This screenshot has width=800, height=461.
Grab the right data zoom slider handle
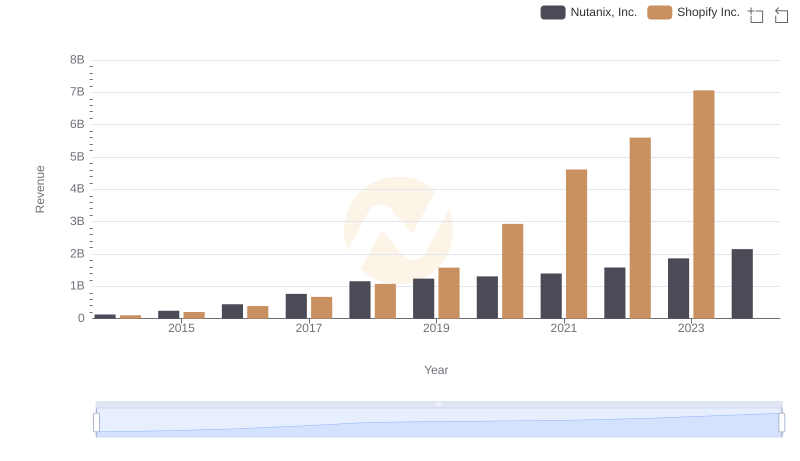point(782,422)
